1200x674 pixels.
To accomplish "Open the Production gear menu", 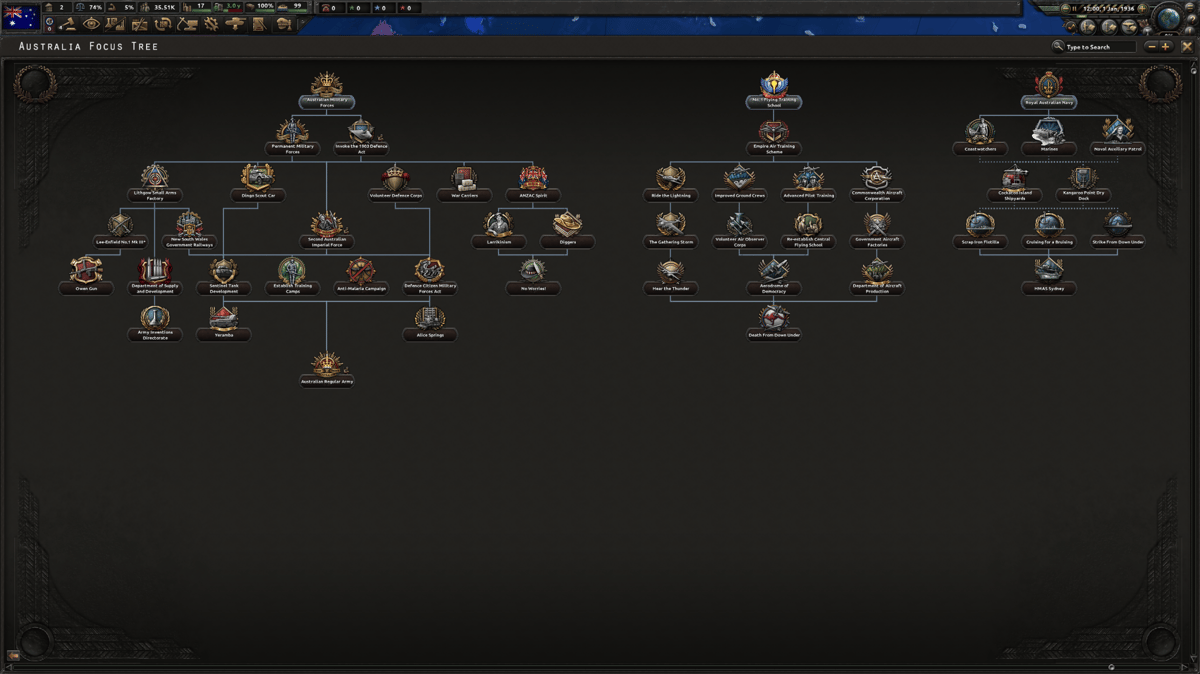I will click(x=211, y=24).
